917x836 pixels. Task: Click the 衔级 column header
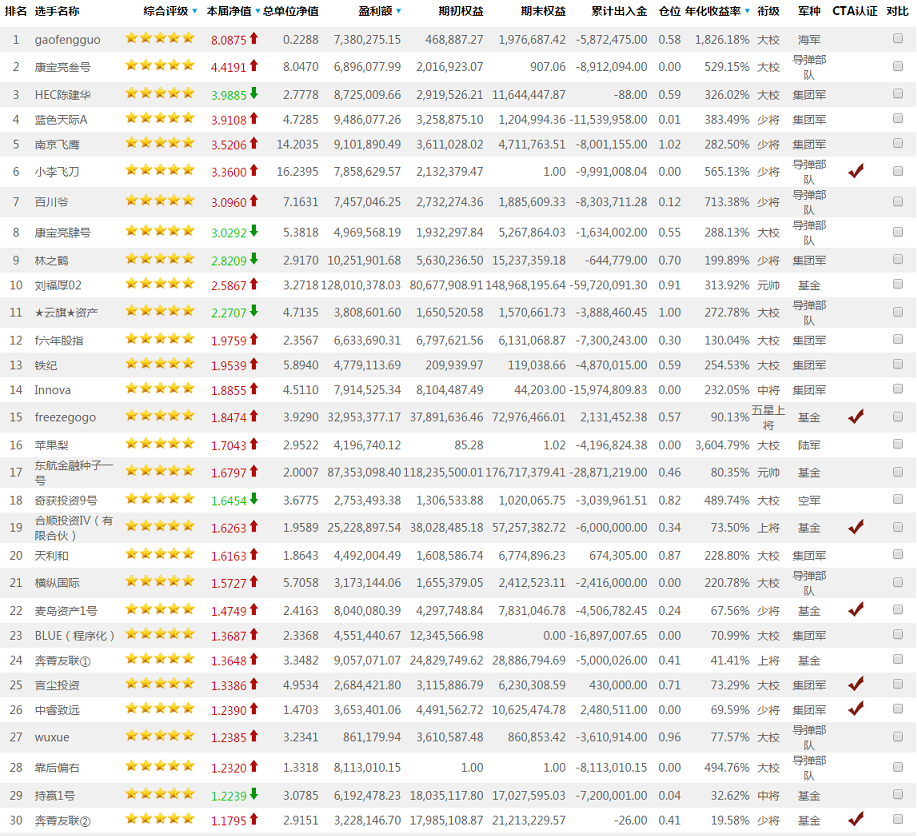(x=768, y=11)
